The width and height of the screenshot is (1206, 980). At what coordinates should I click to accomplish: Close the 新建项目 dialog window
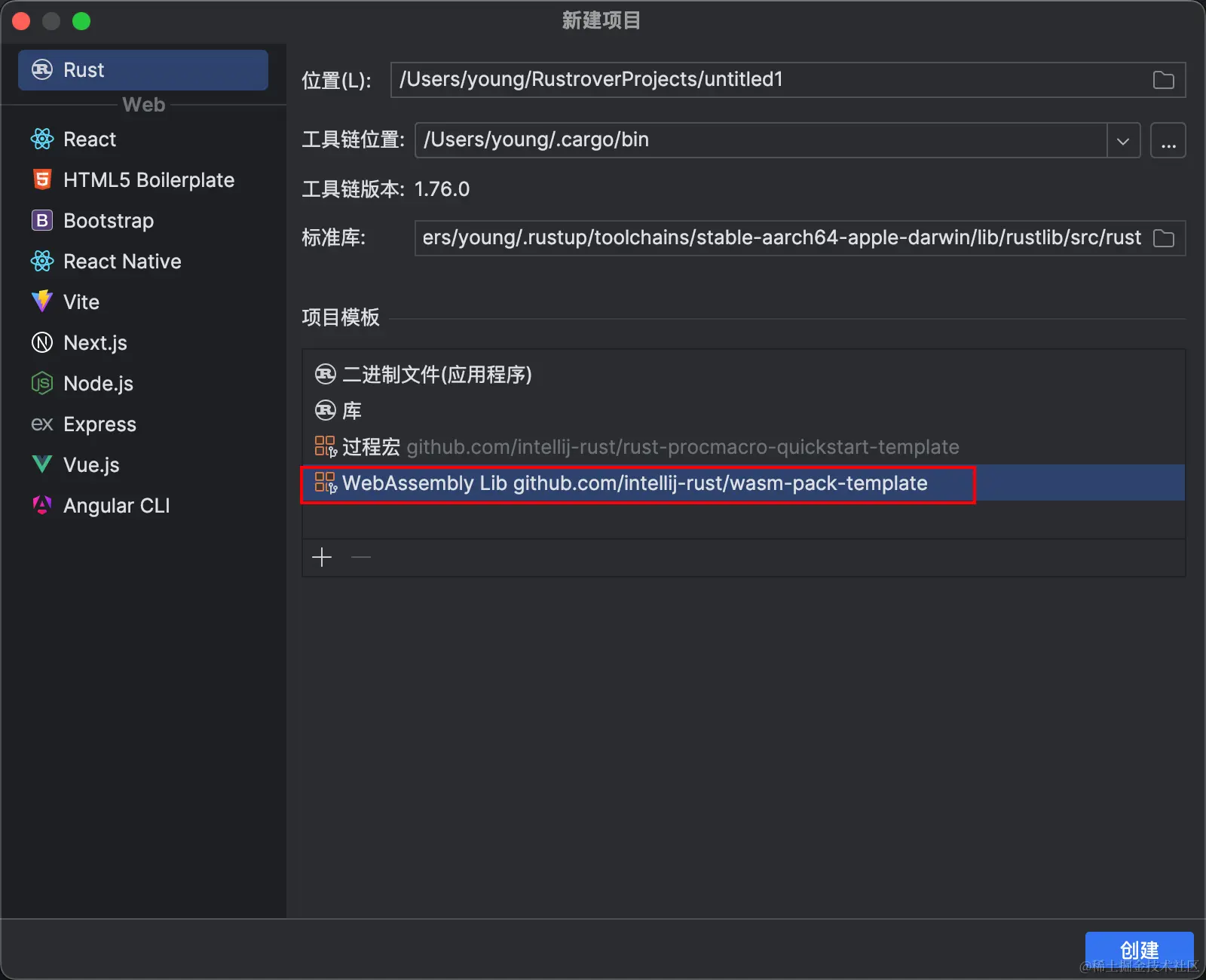[x=21, y=21]
